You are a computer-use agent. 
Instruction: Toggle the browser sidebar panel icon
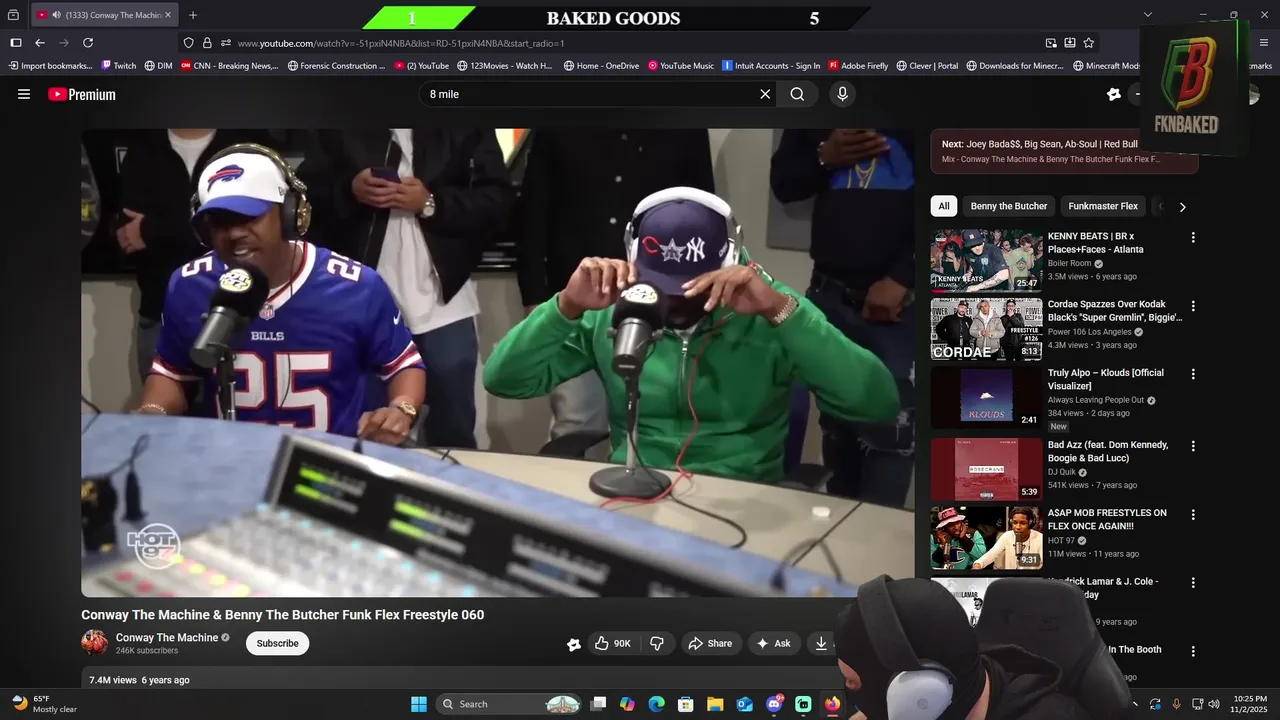coord(15,43)
